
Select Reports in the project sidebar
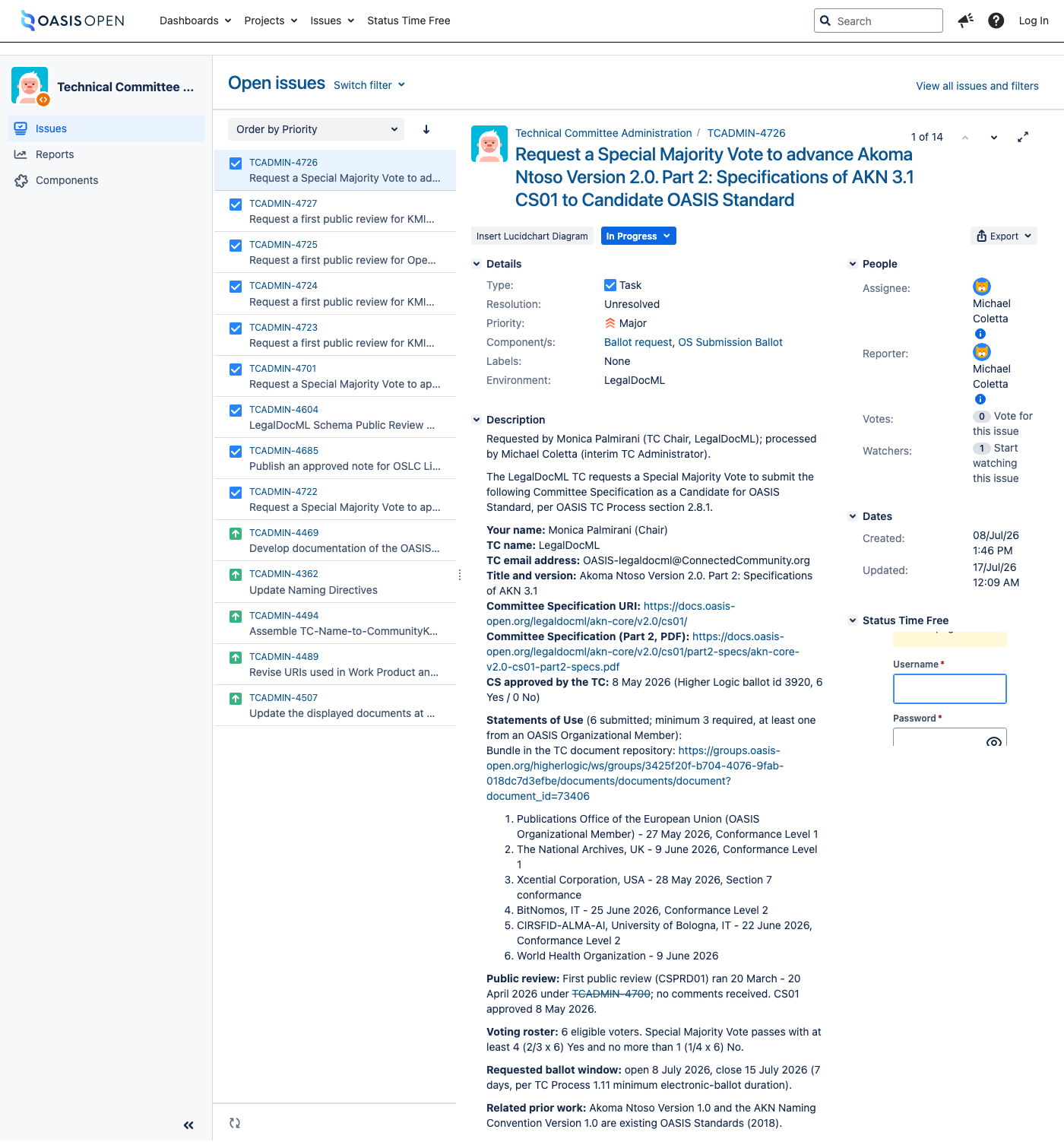tap(106, 154)
